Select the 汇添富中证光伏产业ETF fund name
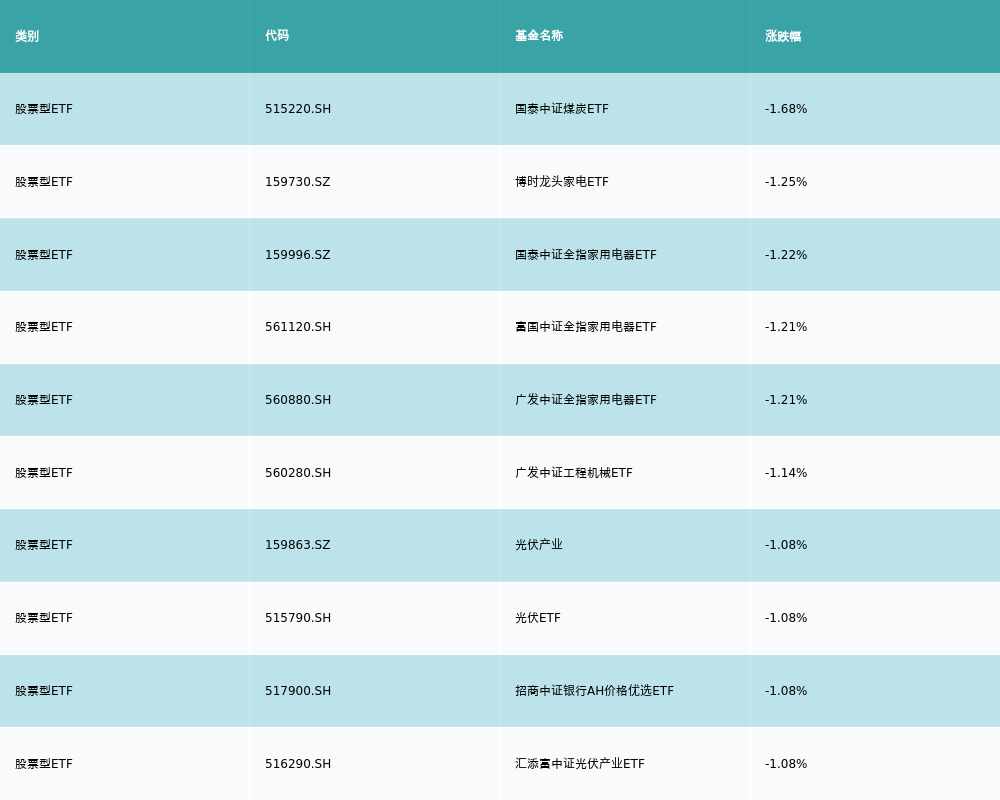This screenshot has height=800, width=1000. tap(580, 764)
